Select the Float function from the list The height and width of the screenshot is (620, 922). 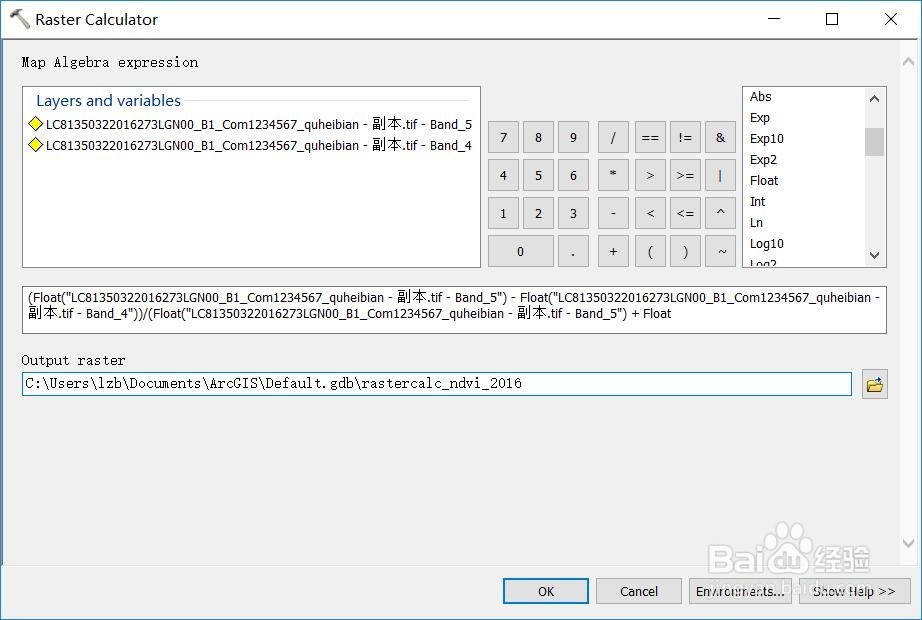[x=763, y=180]
